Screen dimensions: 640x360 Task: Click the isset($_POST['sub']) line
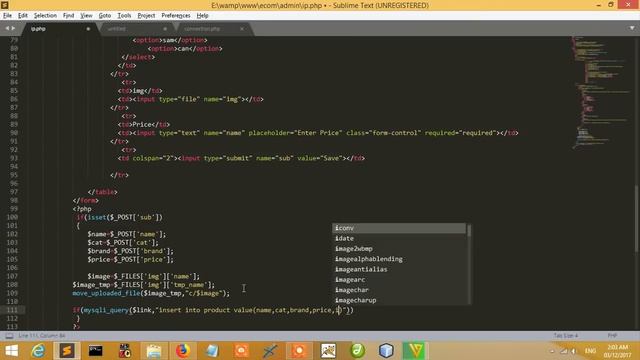120,218
